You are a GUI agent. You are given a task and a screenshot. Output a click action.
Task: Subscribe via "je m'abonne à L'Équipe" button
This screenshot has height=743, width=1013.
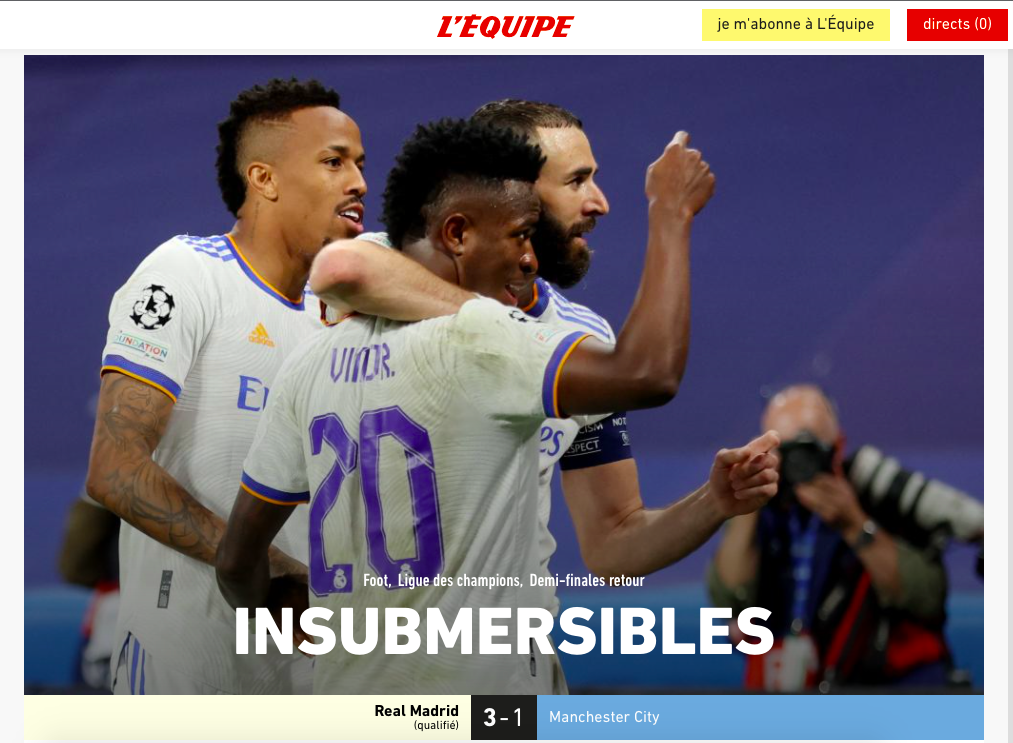coord(795,25)
